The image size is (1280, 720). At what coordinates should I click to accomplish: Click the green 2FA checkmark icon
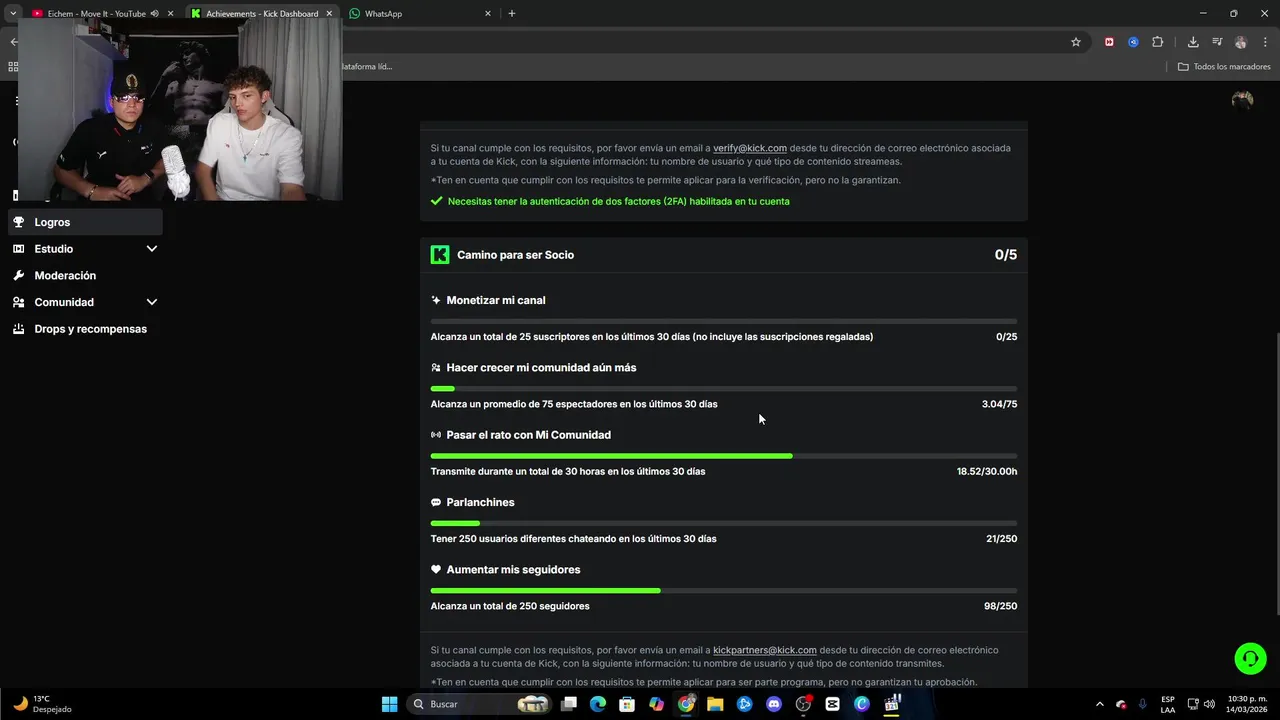[436, 201]
